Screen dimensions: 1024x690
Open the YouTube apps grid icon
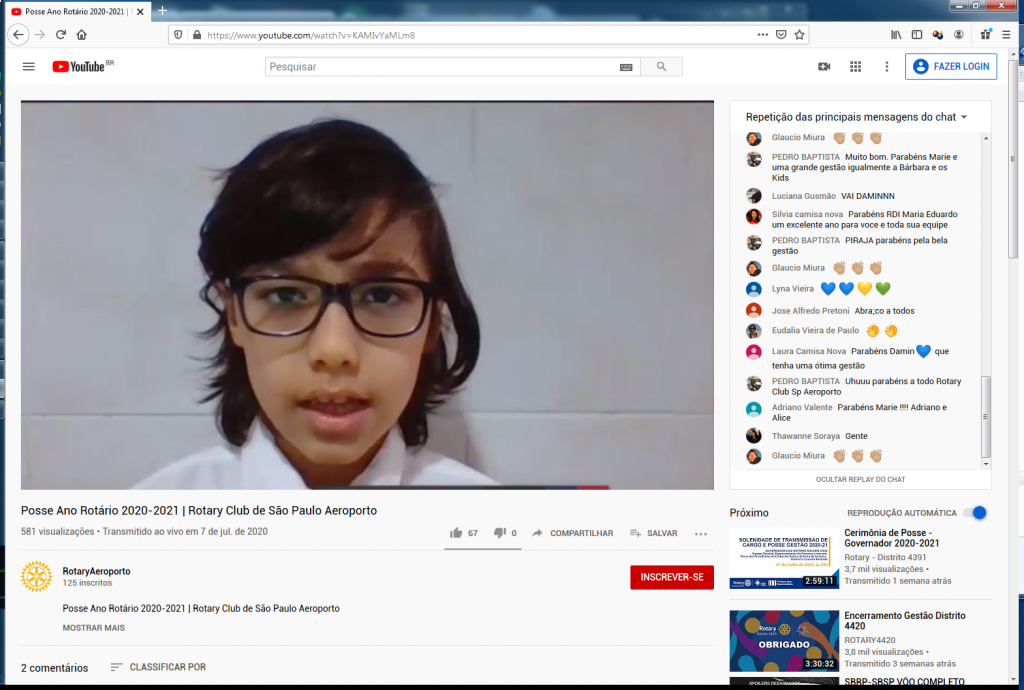(x=855, y=67)
